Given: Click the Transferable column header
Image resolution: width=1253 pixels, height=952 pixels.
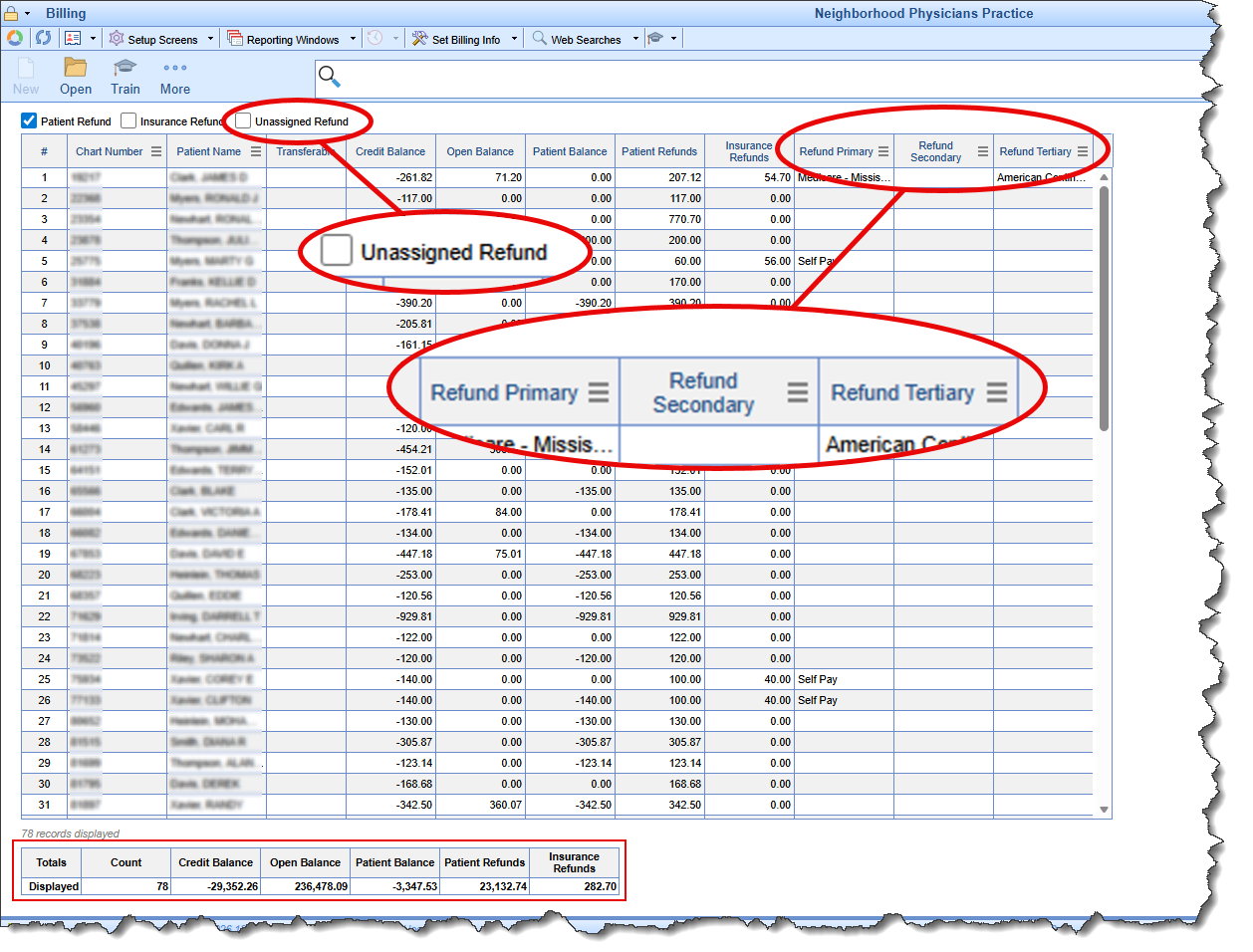Looking at the screenshot, I should click(x=306, y=151).
